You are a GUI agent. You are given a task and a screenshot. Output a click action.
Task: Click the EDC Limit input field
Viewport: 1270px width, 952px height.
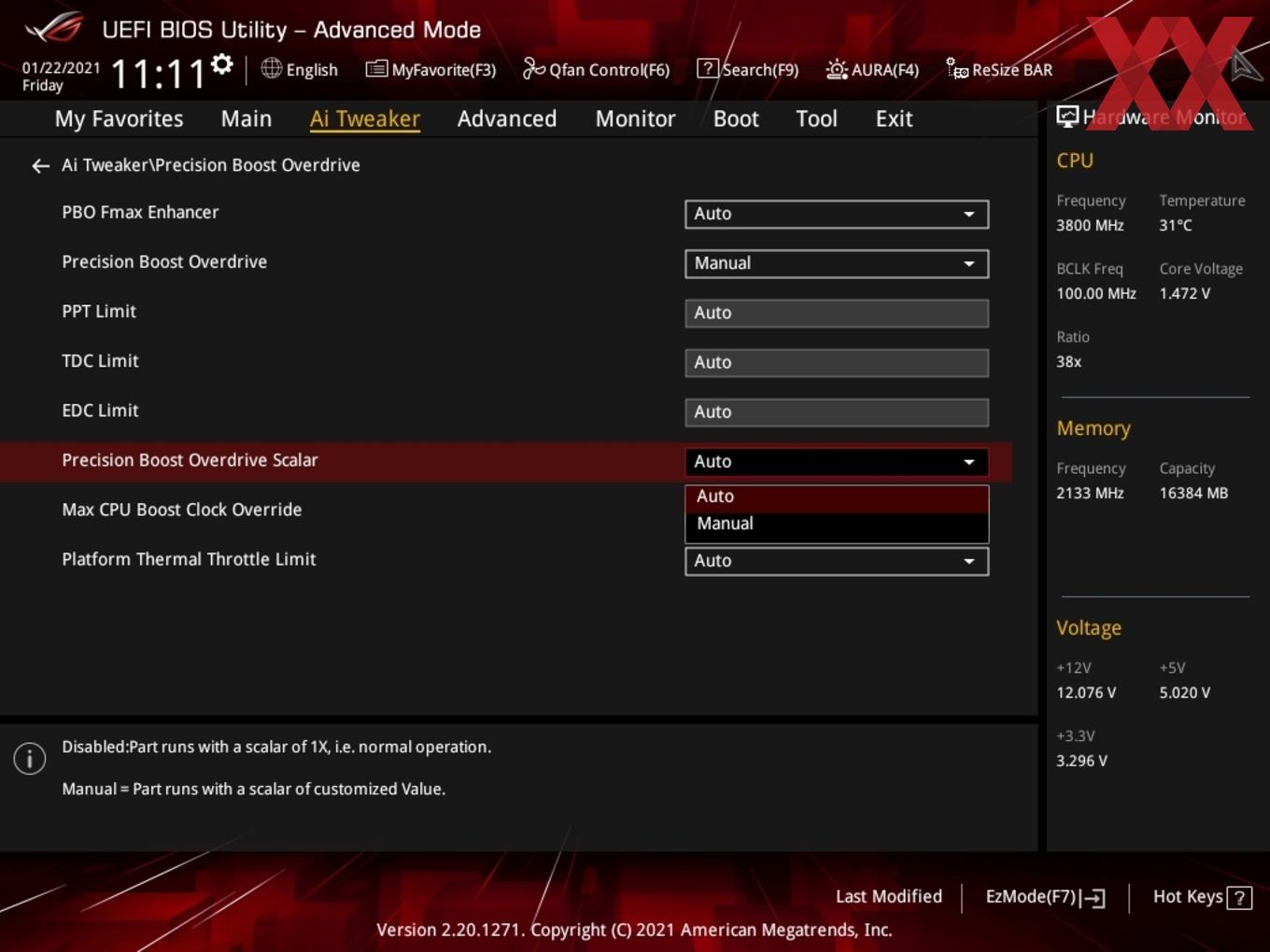click(x=837, y=412)
